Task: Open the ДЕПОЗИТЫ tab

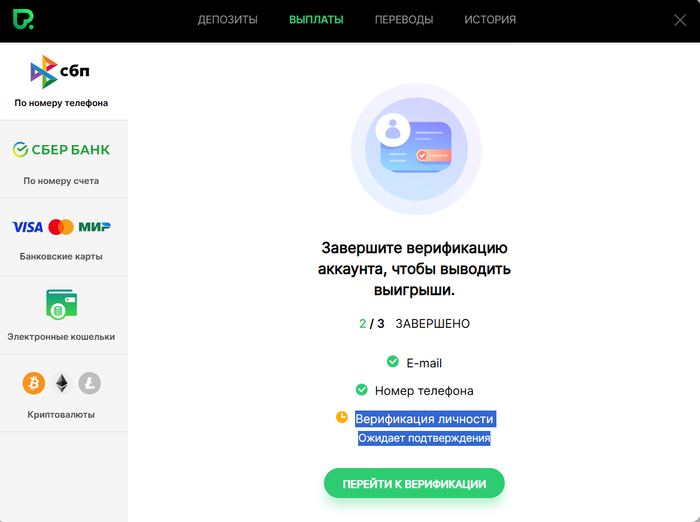Action: click(228, 20)
